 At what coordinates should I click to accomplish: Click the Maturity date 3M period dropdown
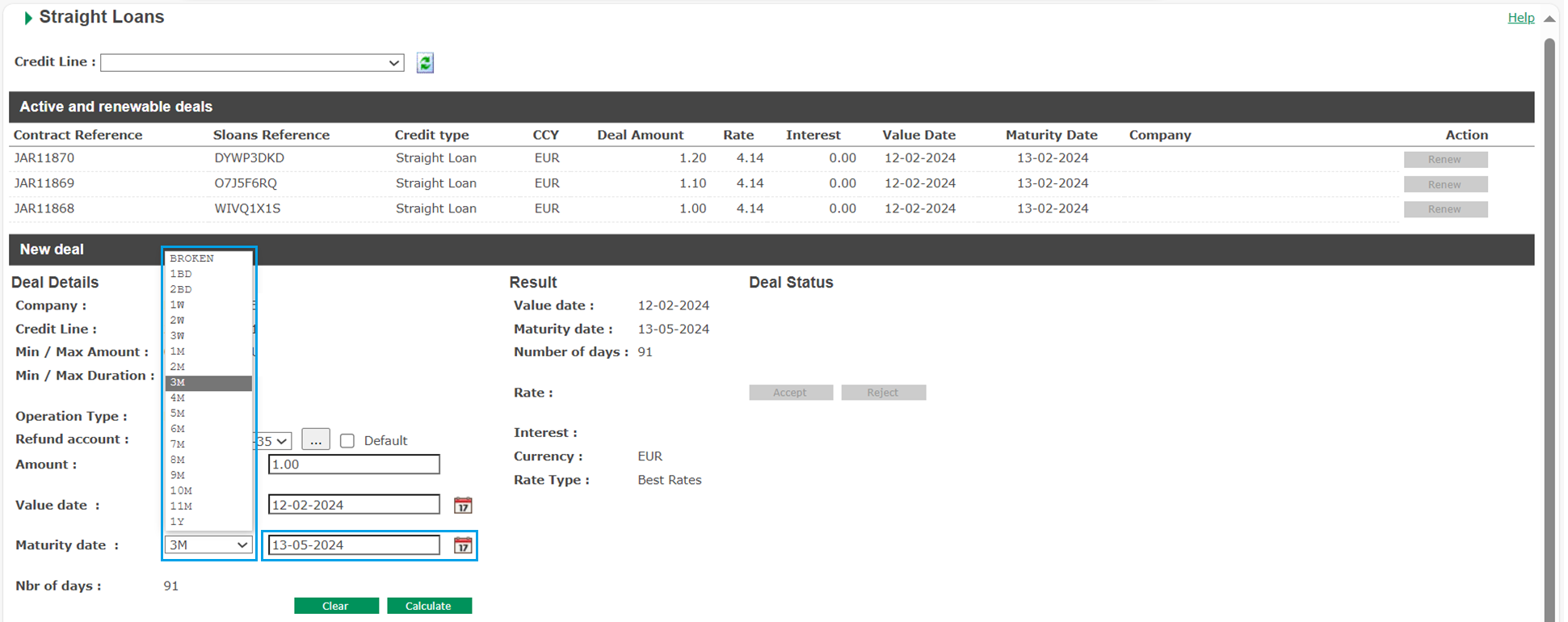click(x=208, y=545)
